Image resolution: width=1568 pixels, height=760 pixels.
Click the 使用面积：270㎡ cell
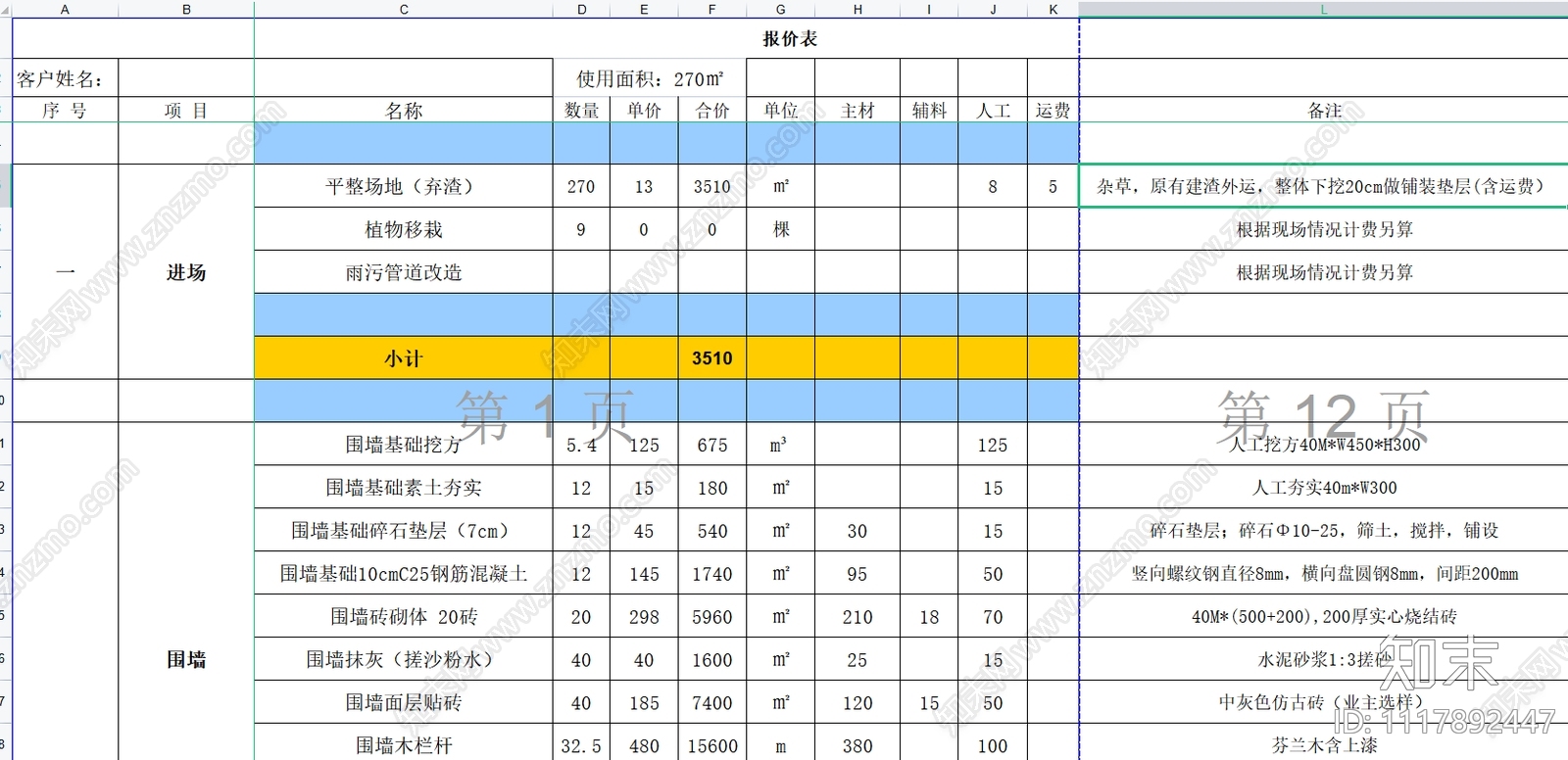650,78
